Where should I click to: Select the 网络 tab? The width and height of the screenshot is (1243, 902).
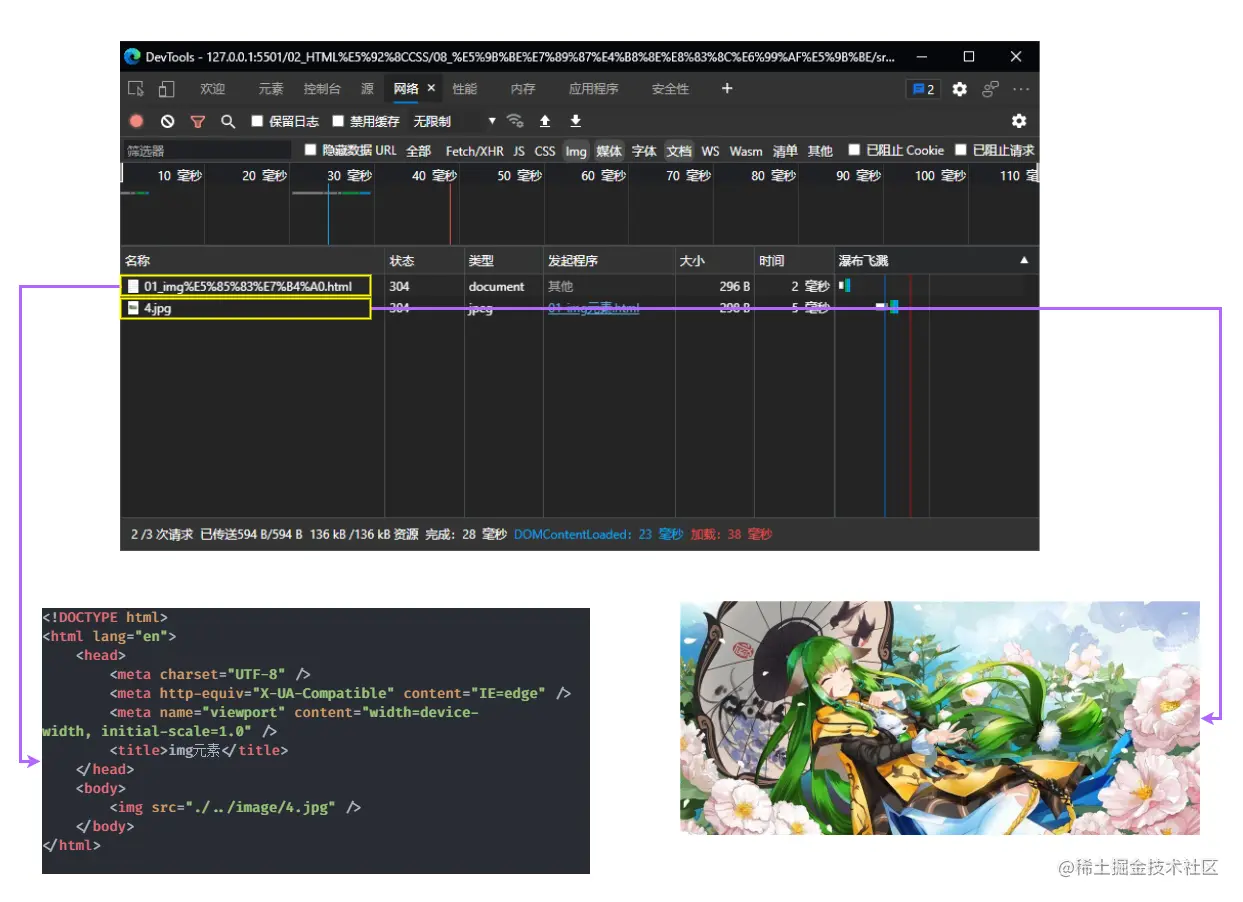point(406,89)
